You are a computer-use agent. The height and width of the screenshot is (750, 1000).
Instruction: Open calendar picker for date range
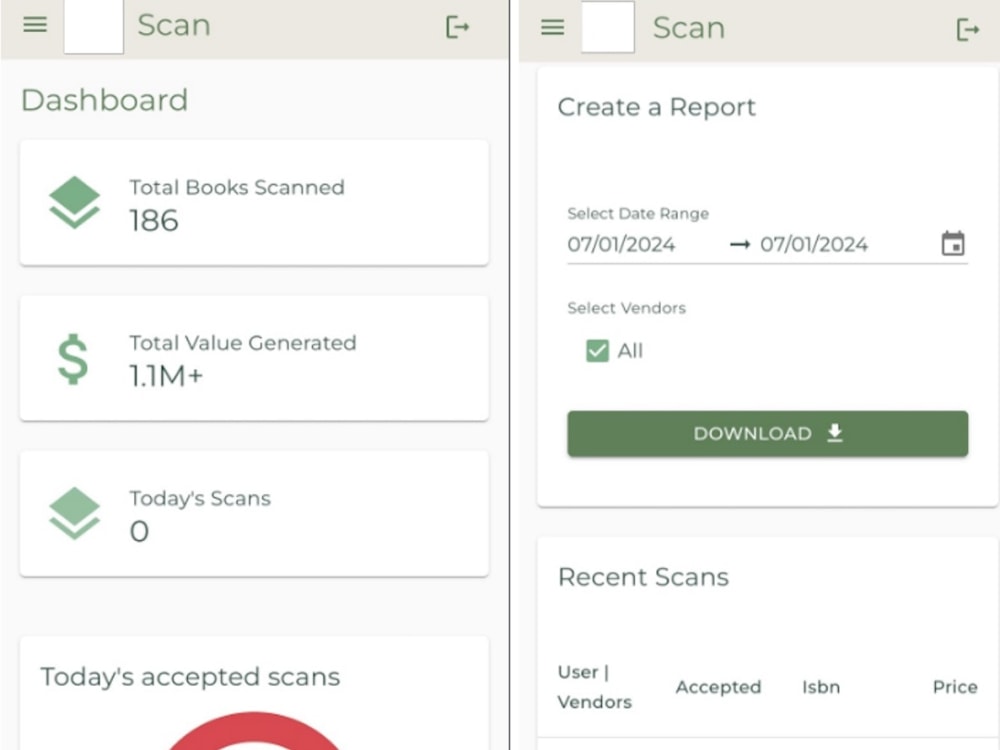pos(953,244)
